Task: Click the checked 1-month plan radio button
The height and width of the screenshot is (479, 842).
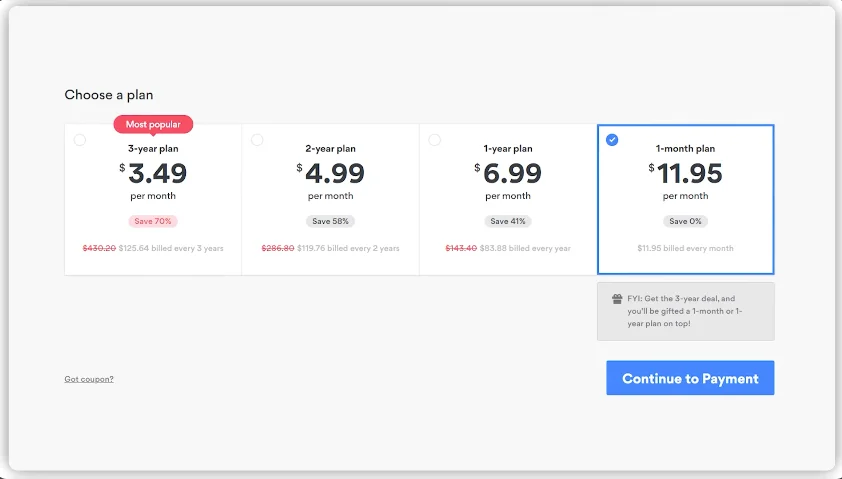Action: point(612,140)
